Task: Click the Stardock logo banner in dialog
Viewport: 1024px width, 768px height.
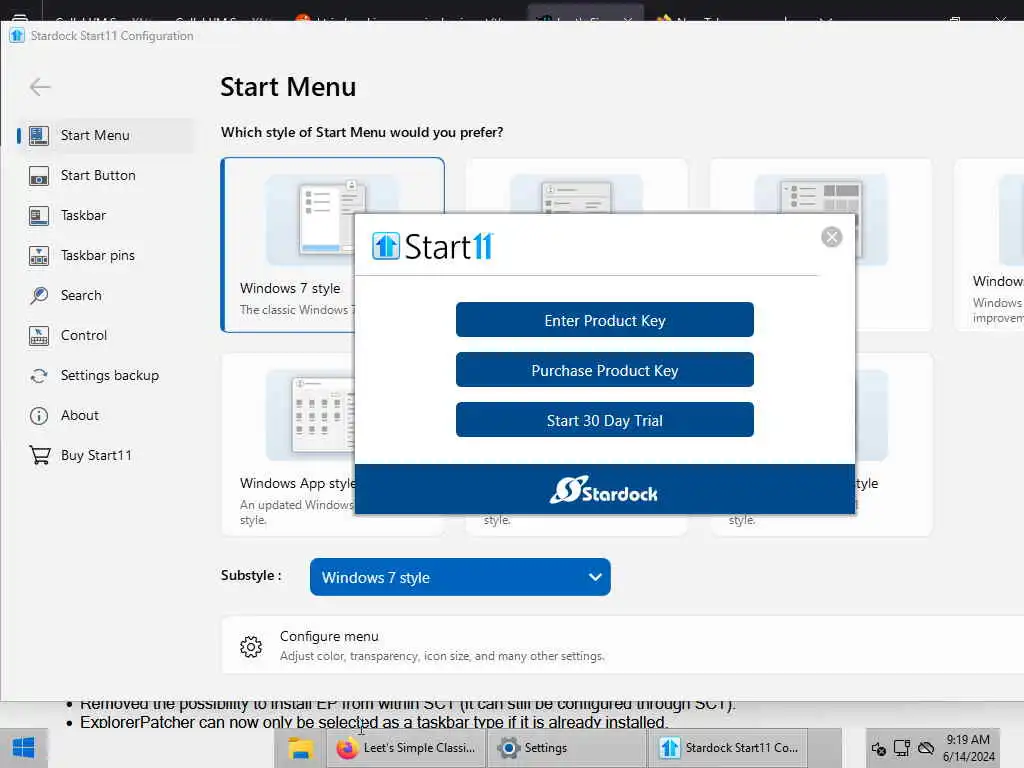Action: tap(604, 490)
